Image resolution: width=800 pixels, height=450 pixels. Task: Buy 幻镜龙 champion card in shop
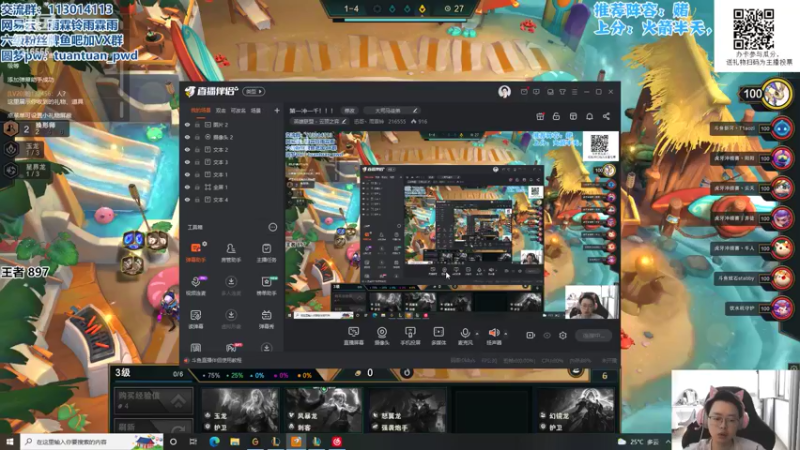(x=574, y=410)
